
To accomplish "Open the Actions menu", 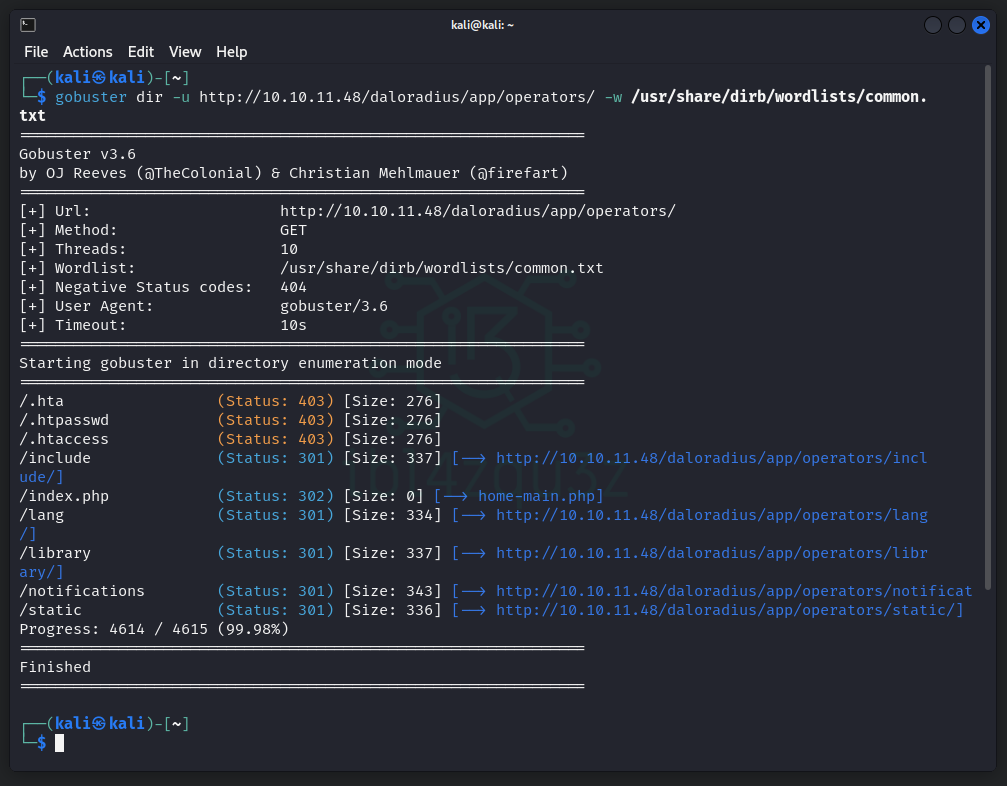I will pos(88,52).
